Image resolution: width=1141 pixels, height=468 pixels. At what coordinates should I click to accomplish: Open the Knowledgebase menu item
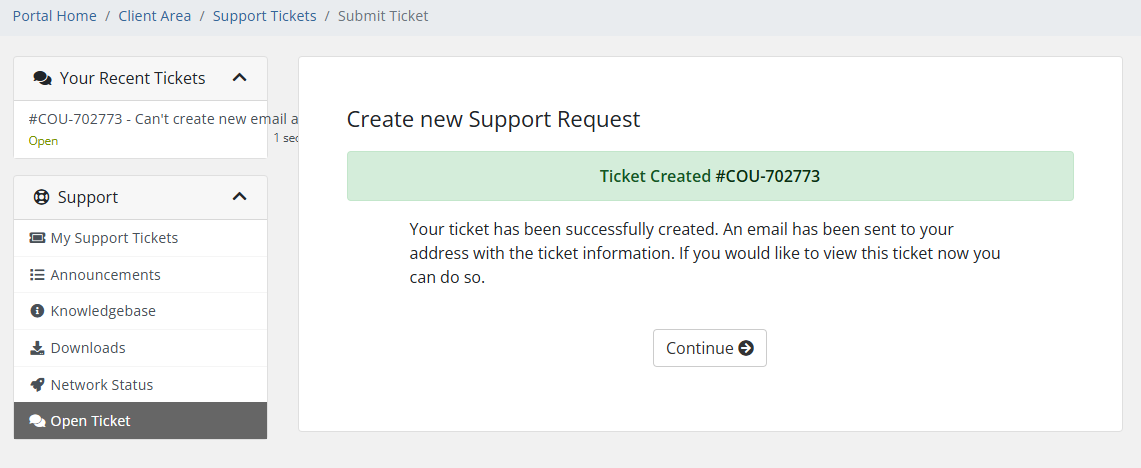[140, 311]
